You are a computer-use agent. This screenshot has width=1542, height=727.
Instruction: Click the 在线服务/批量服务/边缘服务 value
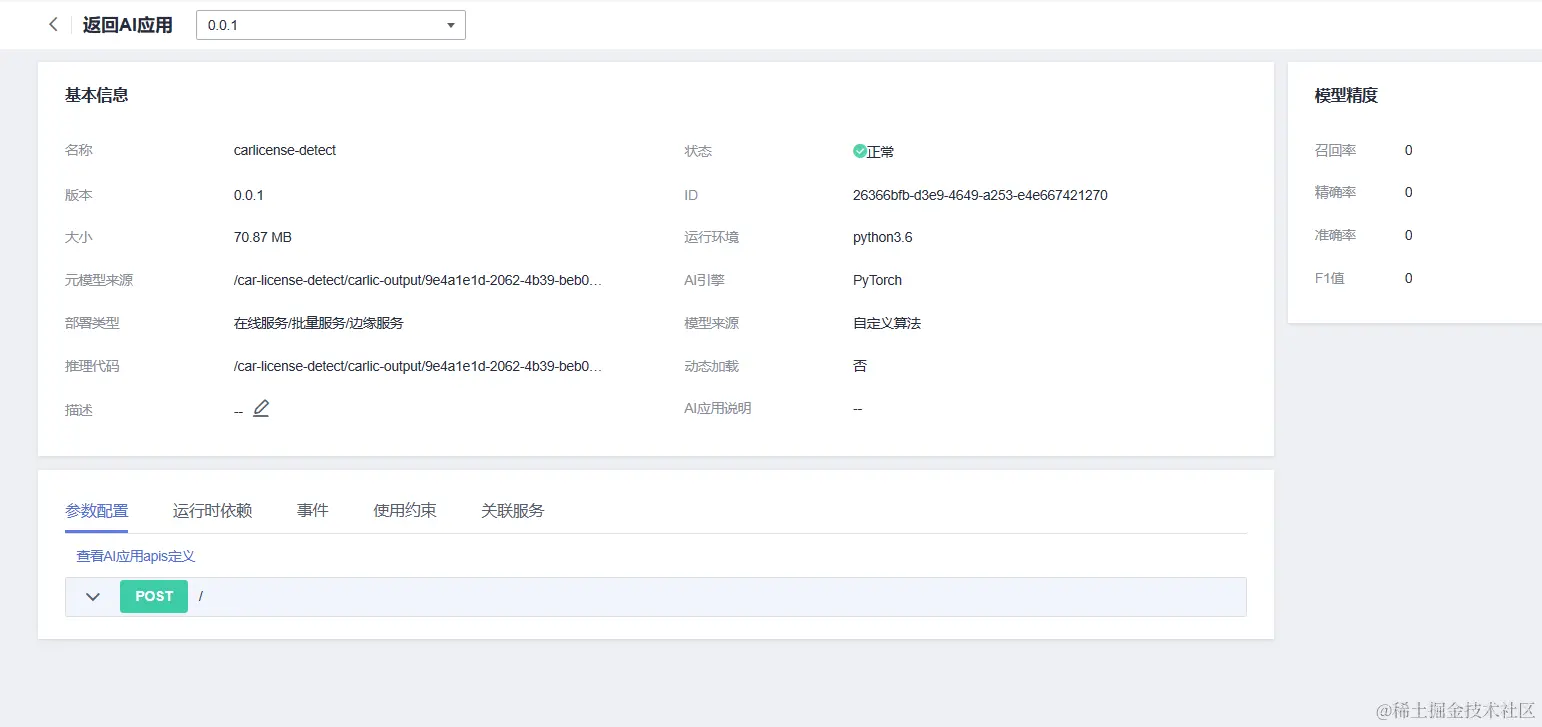(319, 323)
